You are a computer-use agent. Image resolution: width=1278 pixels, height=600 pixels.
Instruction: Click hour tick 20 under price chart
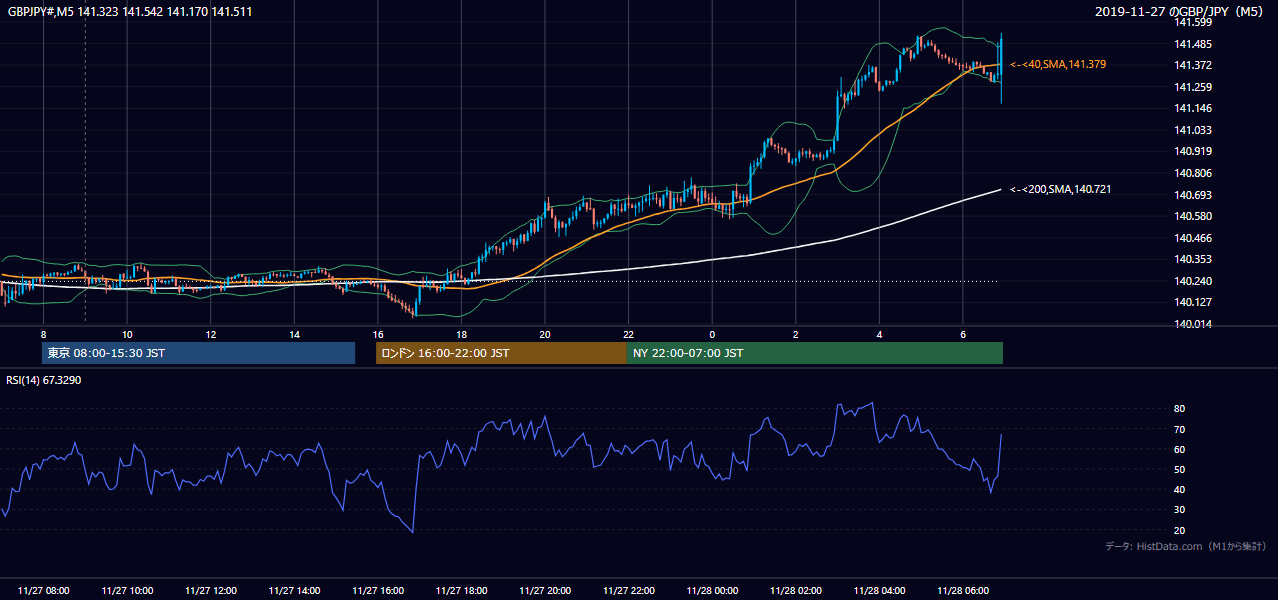pyautogui.click(x=545, y=334)
